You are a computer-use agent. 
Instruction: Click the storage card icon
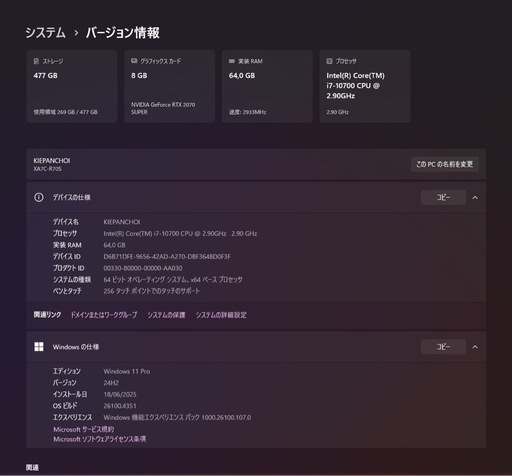[x=36, y=61]
